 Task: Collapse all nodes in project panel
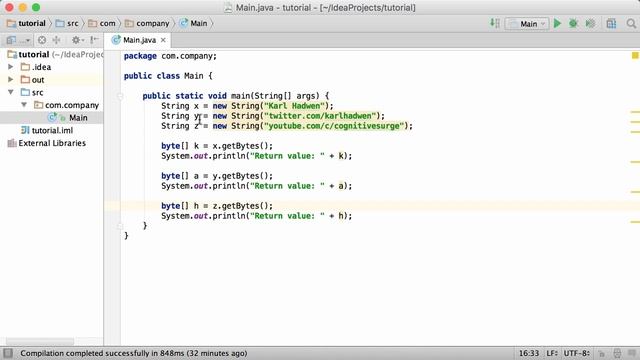tap(56, 40)
